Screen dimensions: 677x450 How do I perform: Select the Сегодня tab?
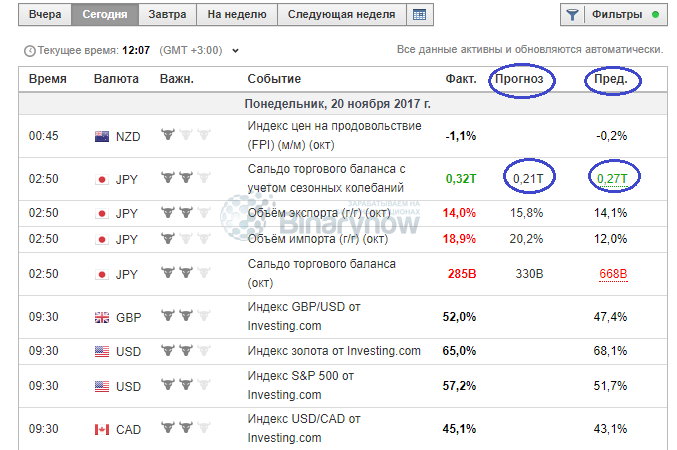click(105, 15)
